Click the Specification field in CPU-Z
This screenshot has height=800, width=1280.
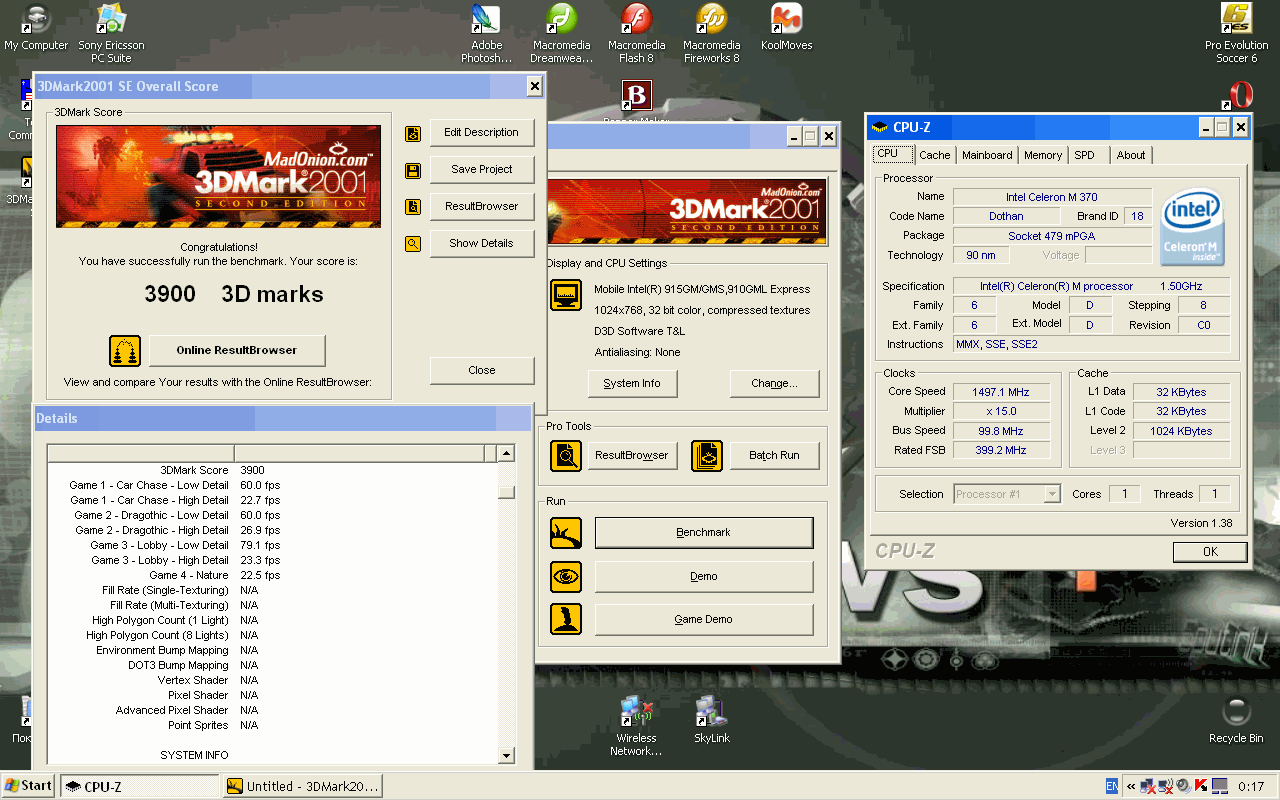tap(1091, 287)
